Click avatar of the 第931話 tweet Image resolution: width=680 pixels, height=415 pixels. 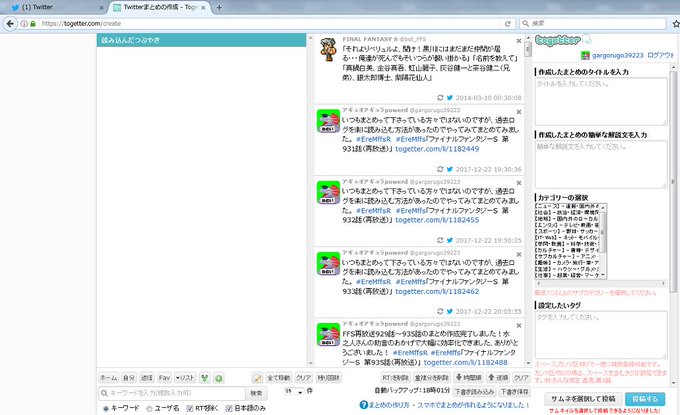[x=328, y=121]
